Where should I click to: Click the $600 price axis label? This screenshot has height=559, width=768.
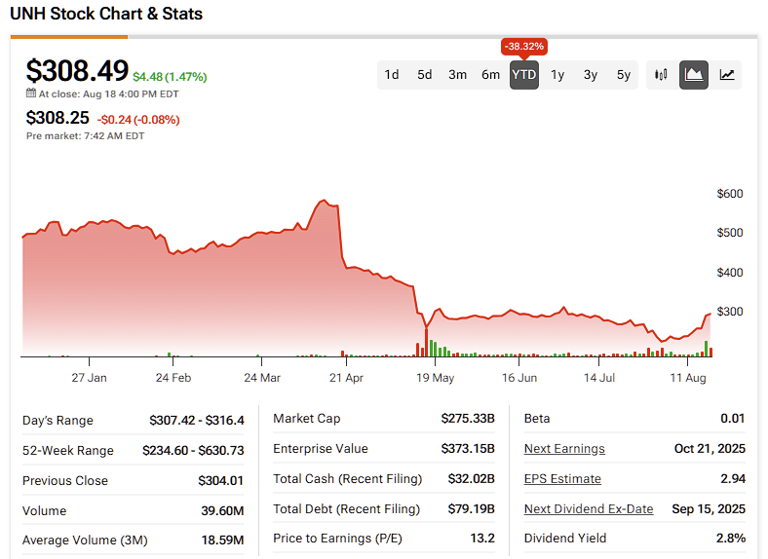click(730, 194)
